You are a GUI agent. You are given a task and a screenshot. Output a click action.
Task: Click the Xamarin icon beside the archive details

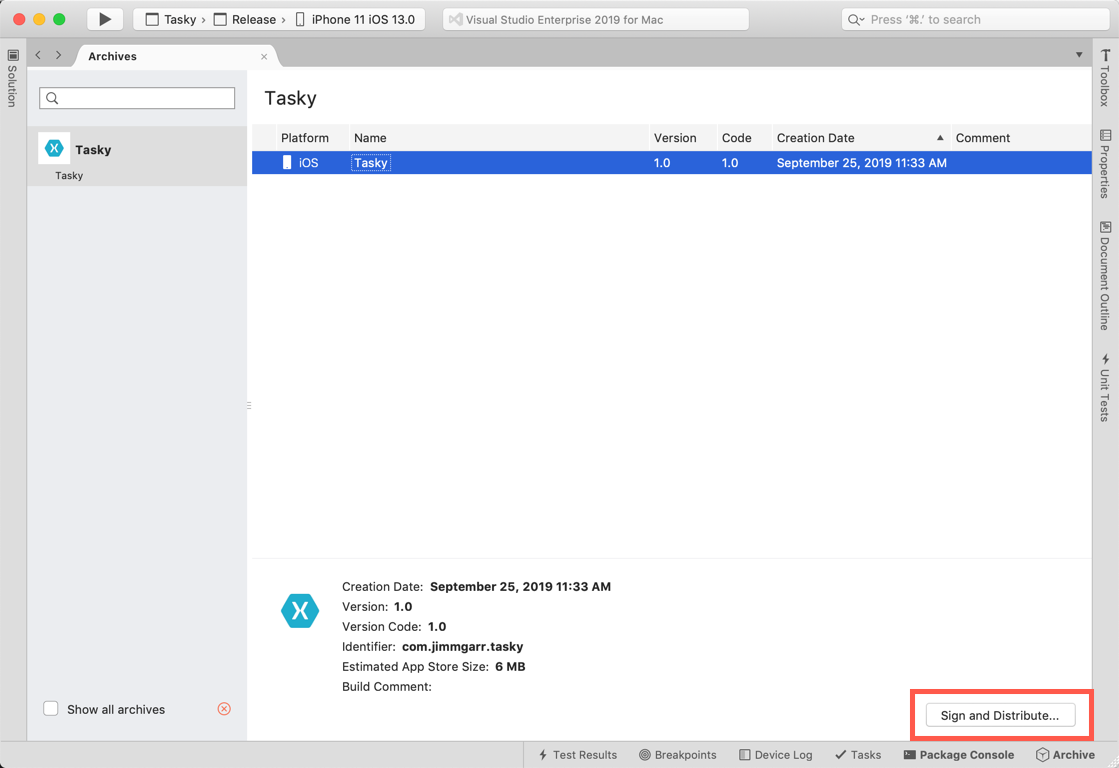[299, 610]
